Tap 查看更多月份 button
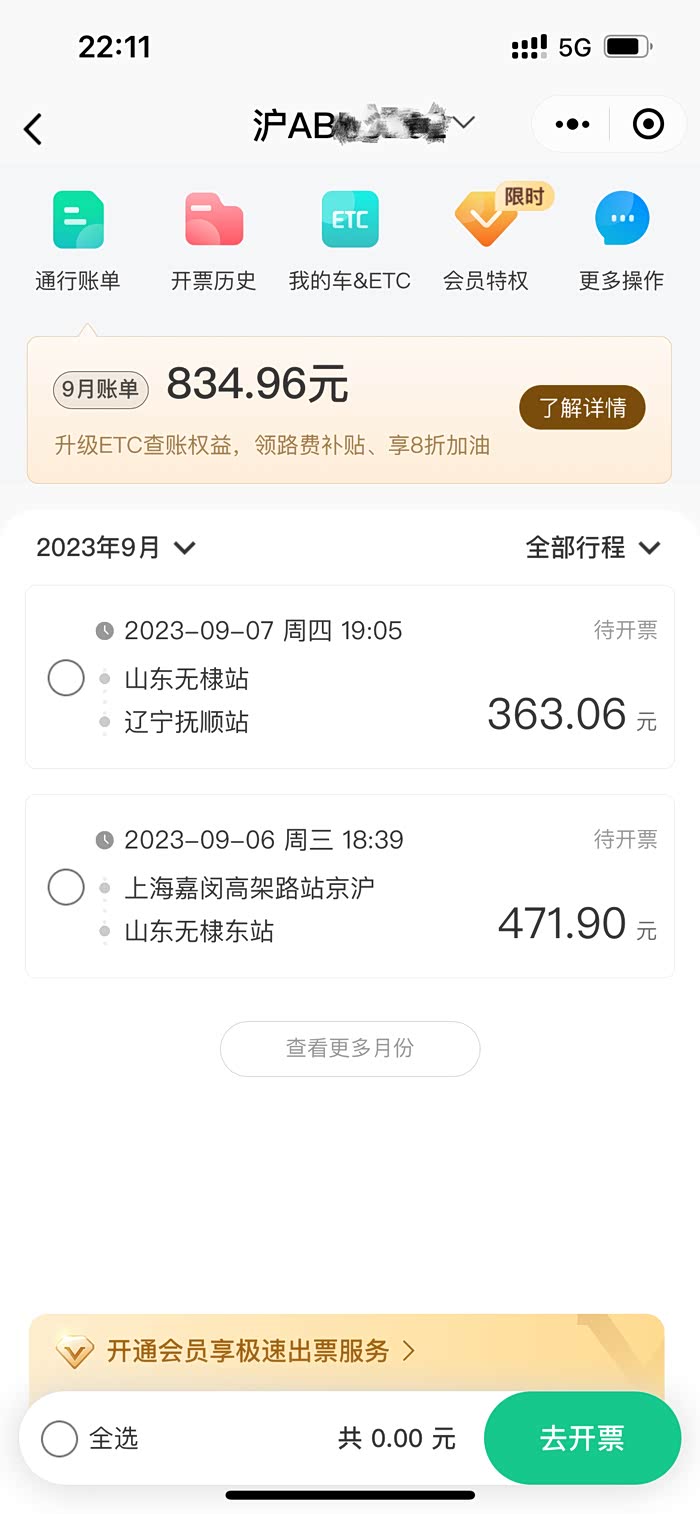 pyautogui.click(x=350, y=1048)
